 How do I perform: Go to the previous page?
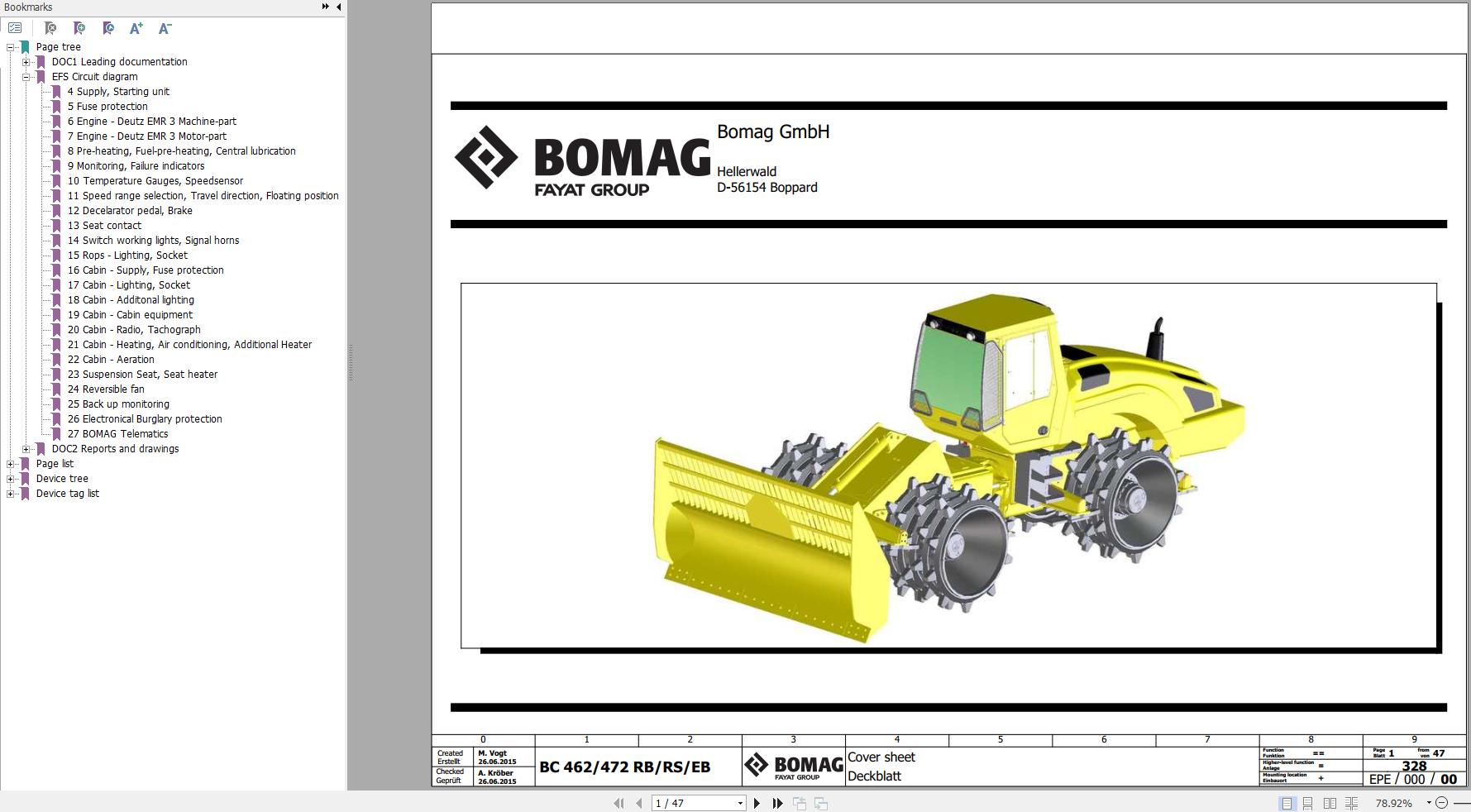tap(638, 803)
